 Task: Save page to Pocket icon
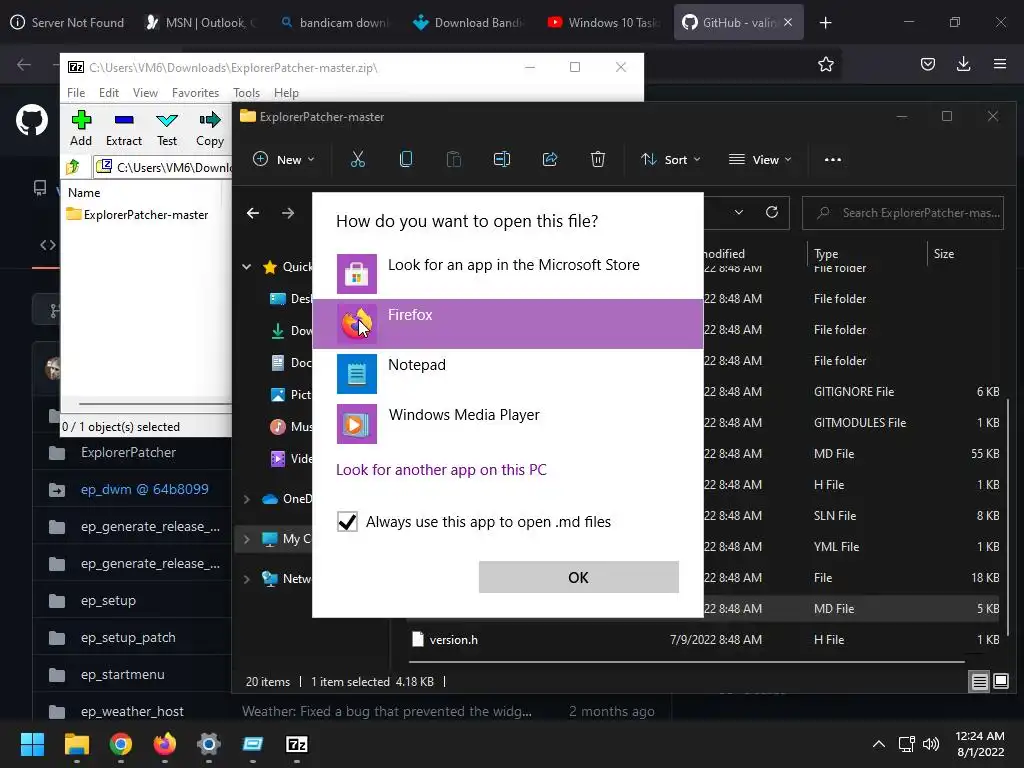pyautogui.click(x=927, y=64)
